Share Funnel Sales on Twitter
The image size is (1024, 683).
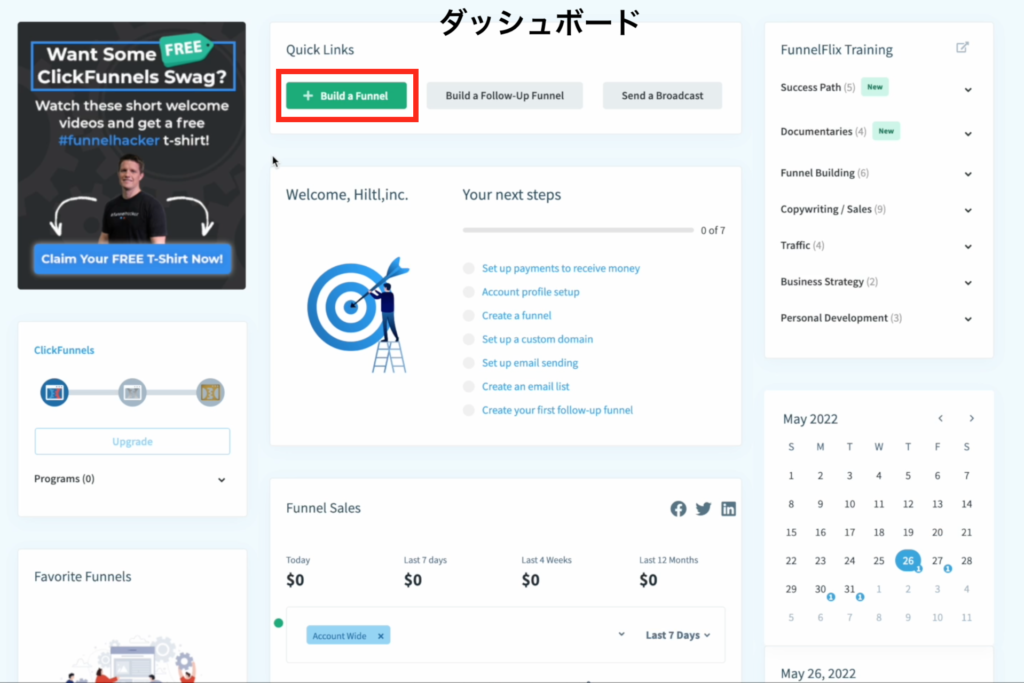point(703,509)
